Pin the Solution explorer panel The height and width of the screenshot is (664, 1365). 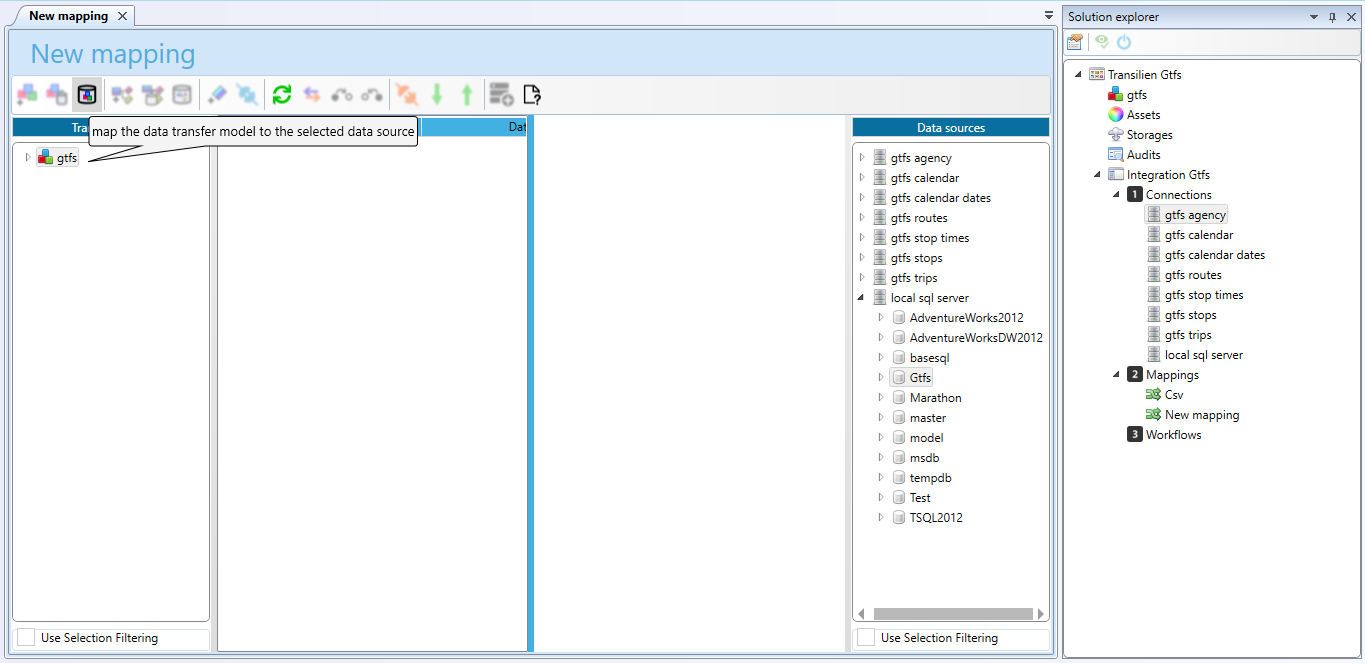click(x=1332, y=17)
